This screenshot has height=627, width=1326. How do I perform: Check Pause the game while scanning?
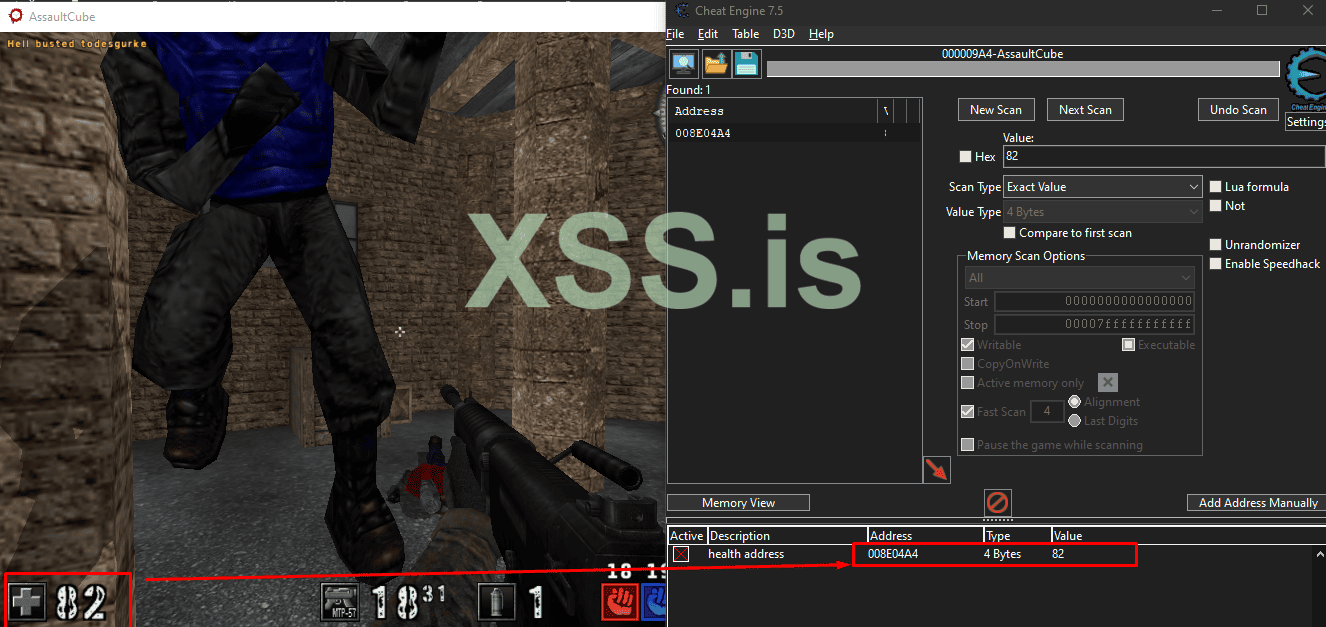967,445
